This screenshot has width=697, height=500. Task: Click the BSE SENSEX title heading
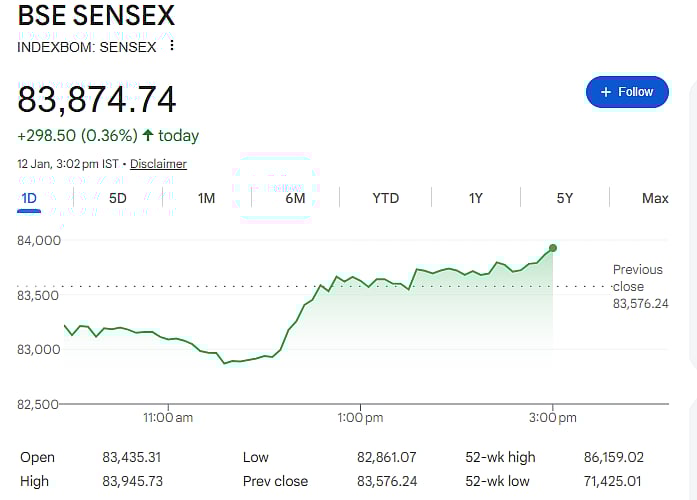[x=96, y=16]
